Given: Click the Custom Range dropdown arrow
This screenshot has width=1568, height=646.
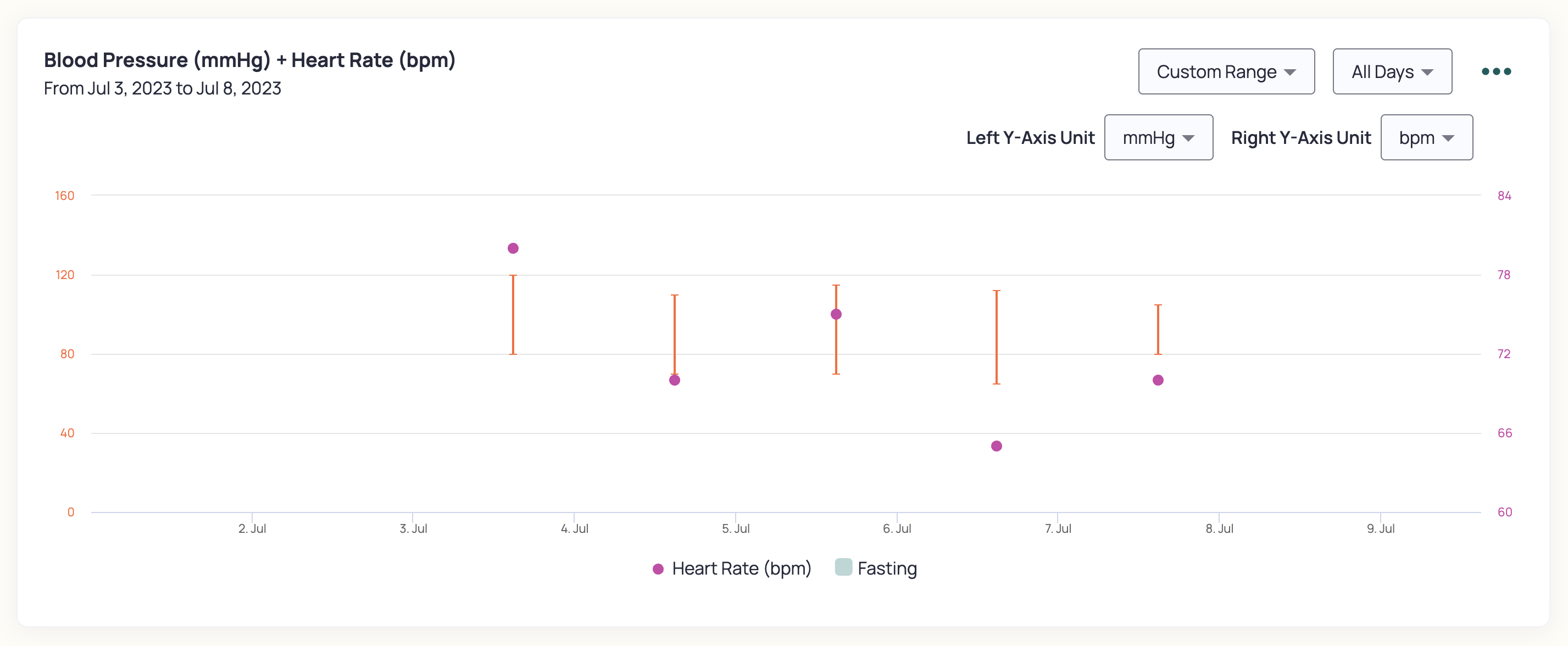Looking at the screenshot, I should [x=1290, y=73].
